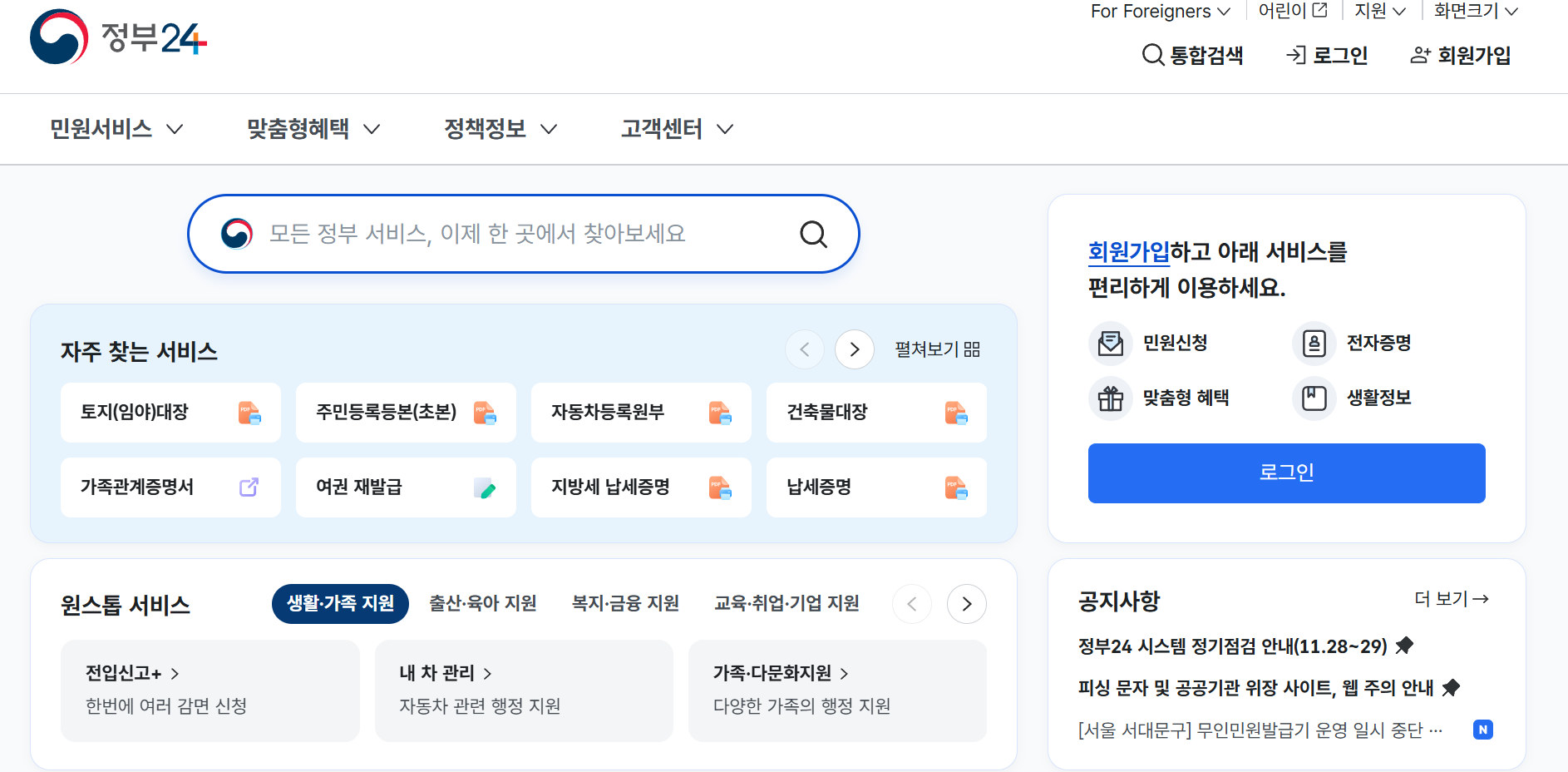
Task: Click the 자동차등록원부 service text
Action: click(608, 413)
